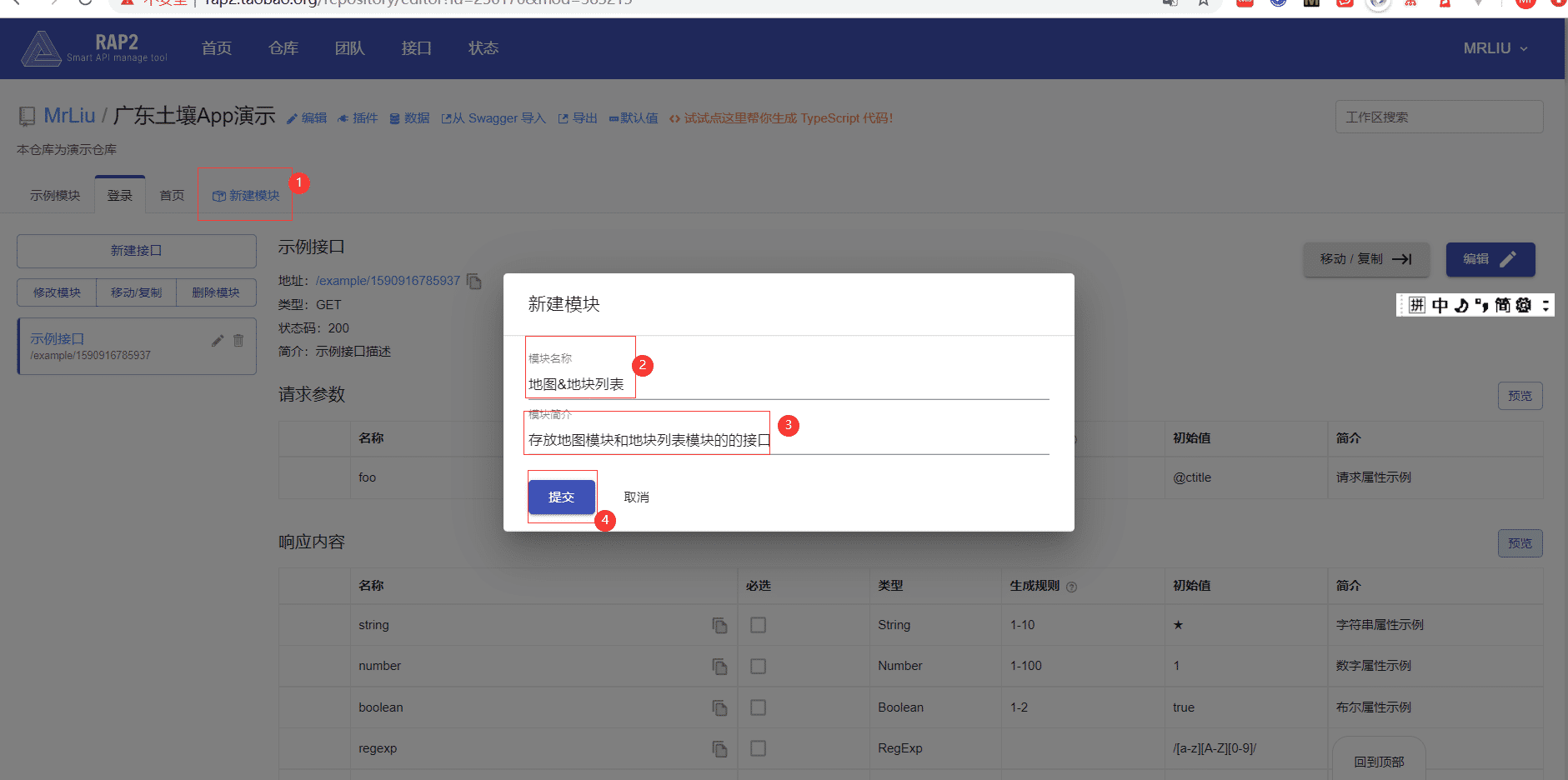This screenshot has height=780, width=1568.
Task: Toggle required checkbox for string row
Action: click(x=758, y=625)
